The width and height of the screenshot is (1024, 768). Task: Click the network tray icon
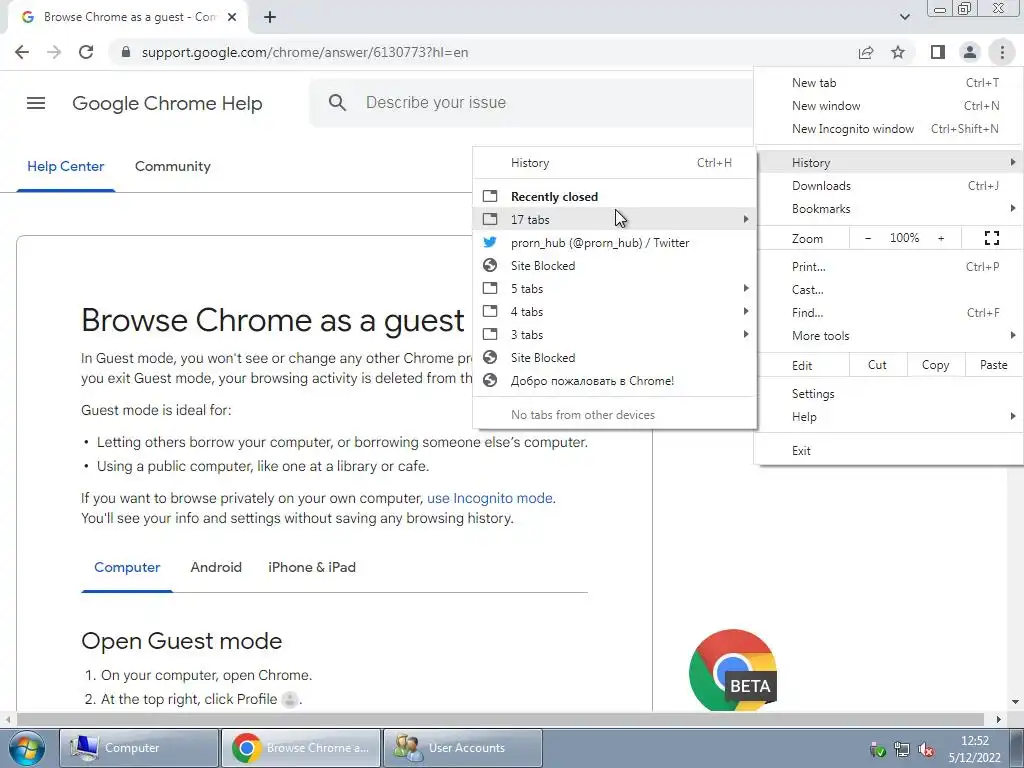pyautogui.click(x=902, y=750)
